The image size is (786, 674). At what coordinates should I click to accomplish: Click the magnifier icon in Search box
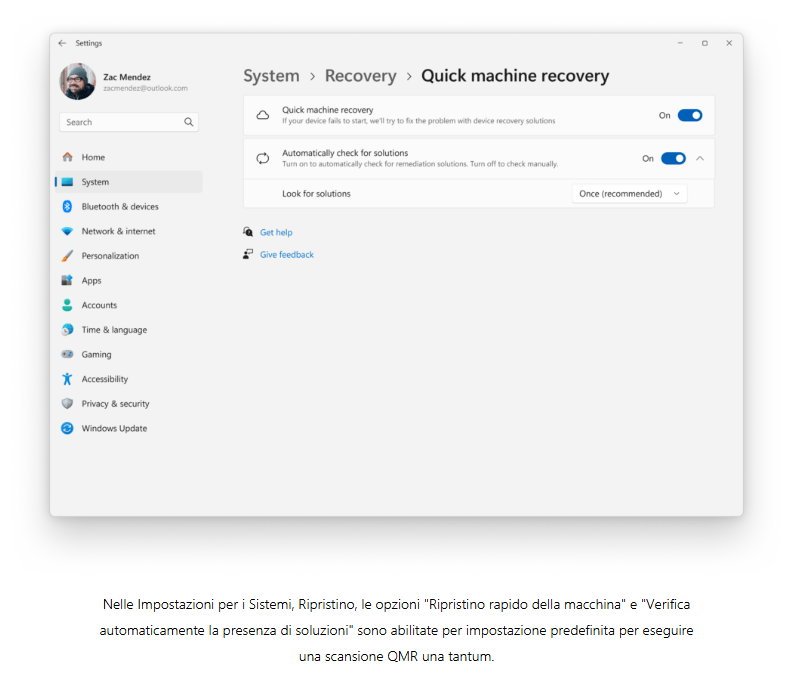[x=188, y=122]
